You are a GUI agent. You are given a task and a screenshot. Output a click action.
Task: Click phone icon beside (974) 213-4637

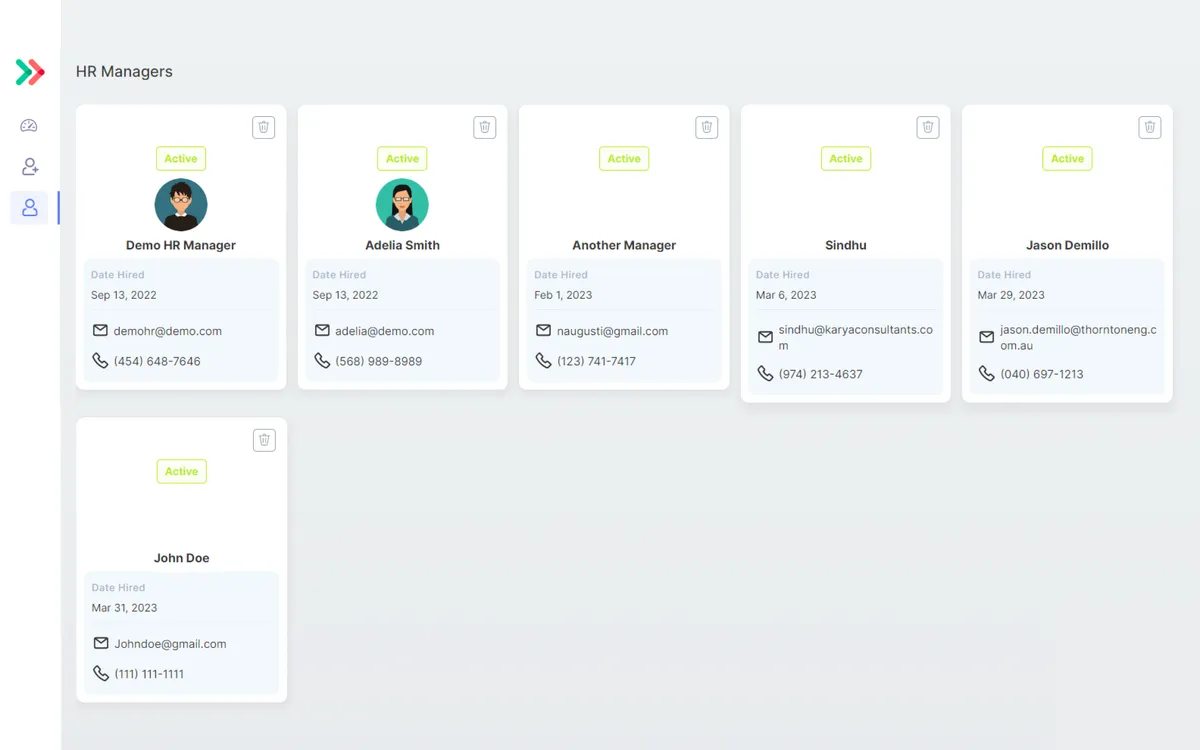pyautogui.click(x=765, y=374)
